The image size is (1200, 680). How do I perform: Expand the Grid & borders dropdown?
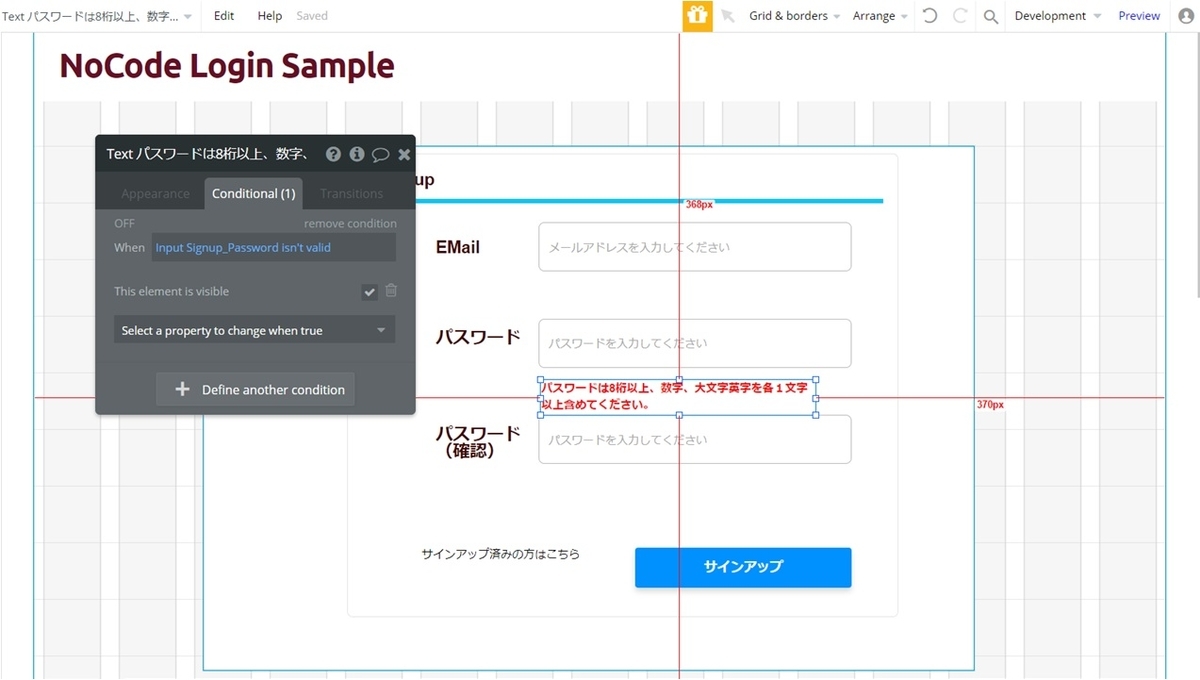789,15
